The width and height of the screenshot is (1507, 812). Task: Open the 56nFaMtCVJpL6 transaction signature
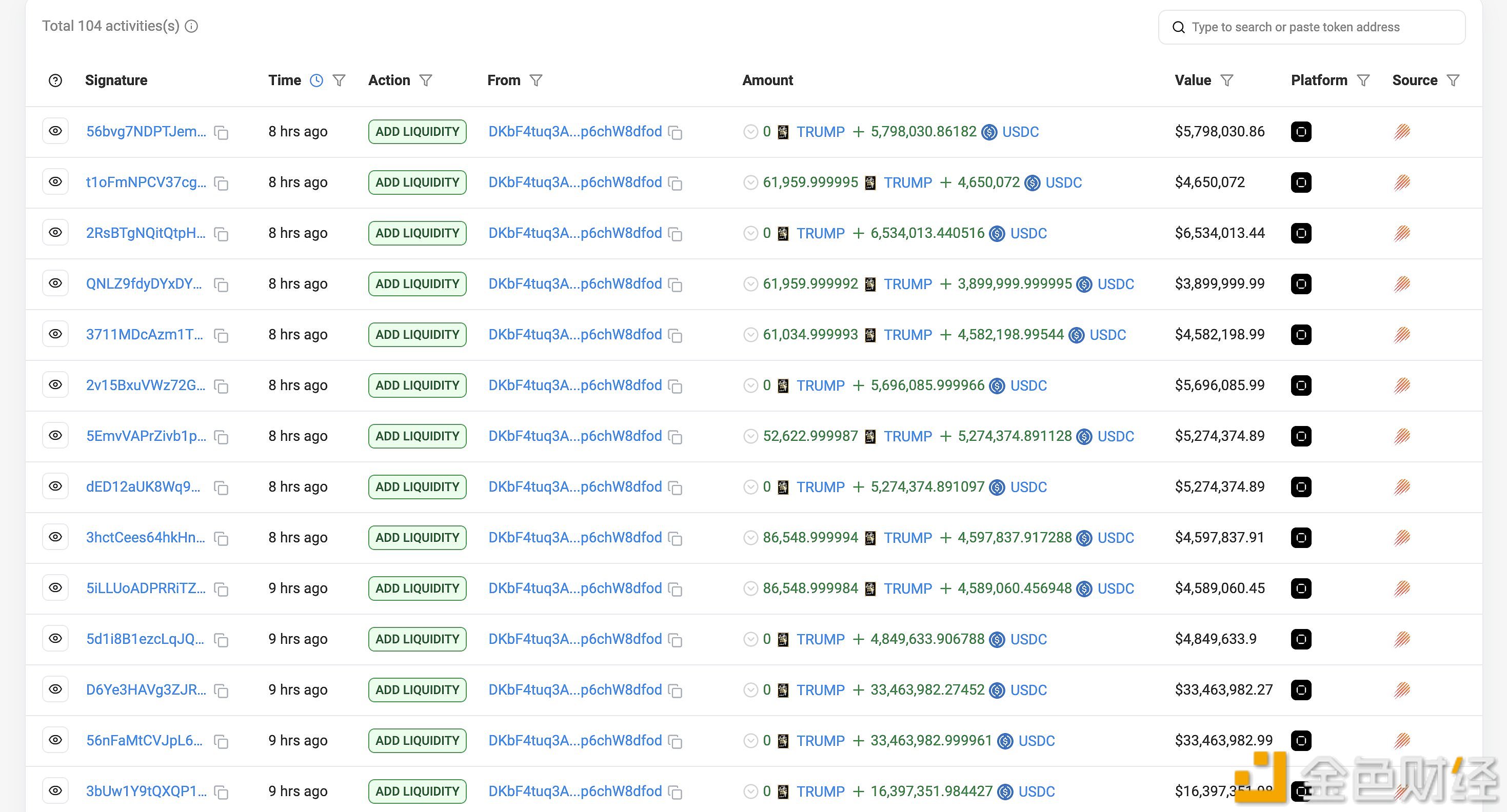pyautogui.click(x=145, y=740)
